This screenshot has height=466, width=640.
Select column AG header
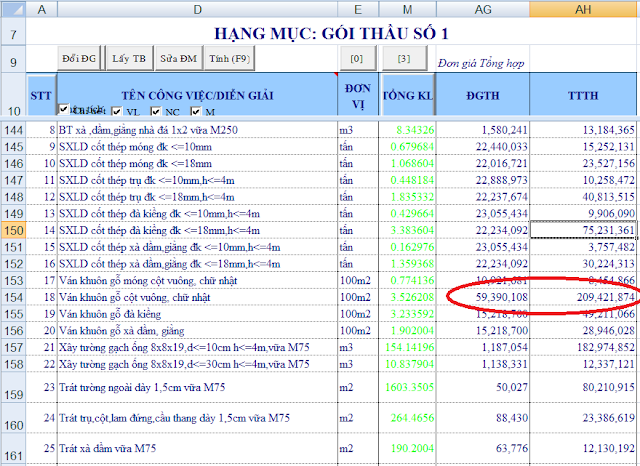[x=483, y=9]
